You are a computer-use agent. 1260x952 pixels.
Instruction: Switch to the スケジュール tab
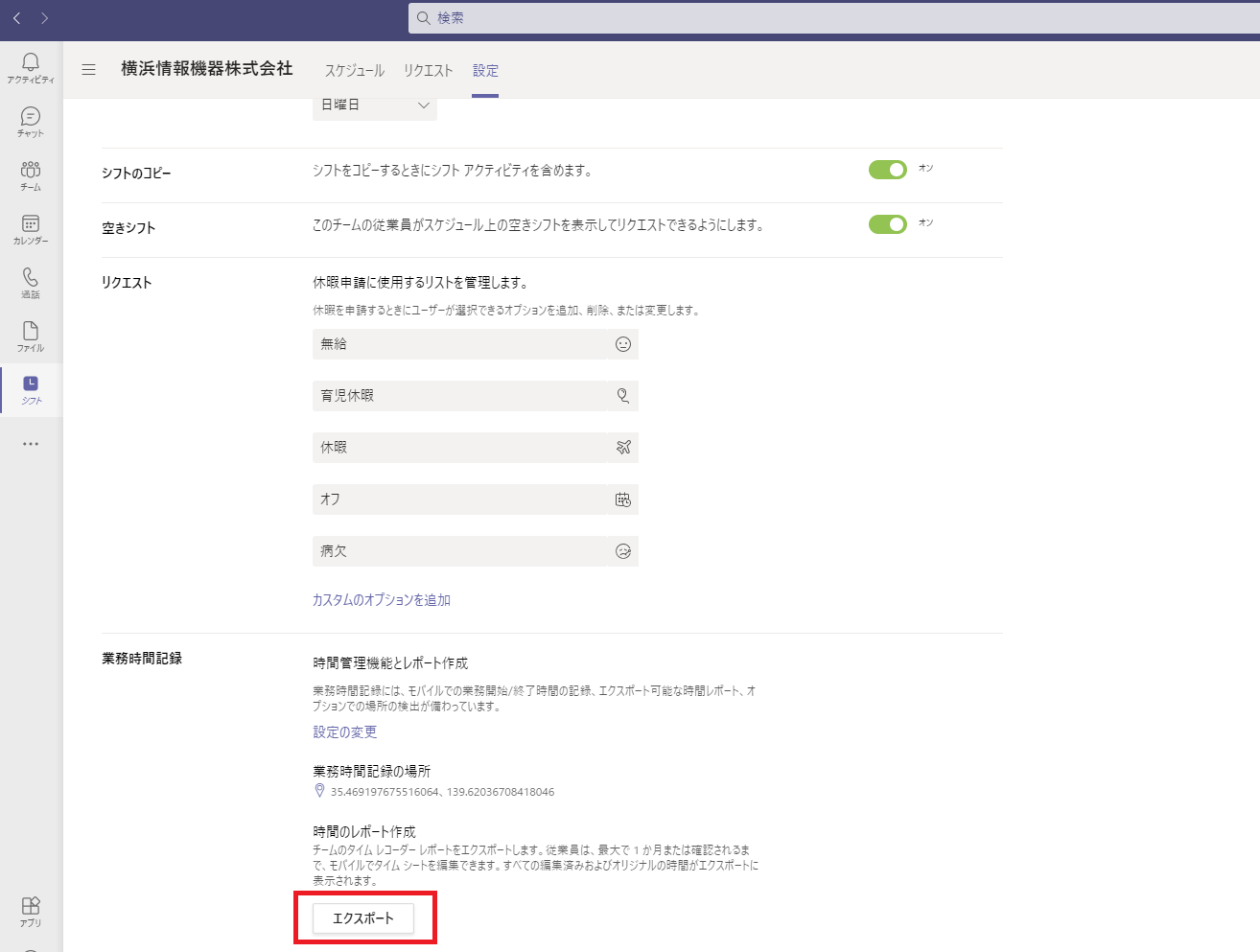tap(354, 70)
